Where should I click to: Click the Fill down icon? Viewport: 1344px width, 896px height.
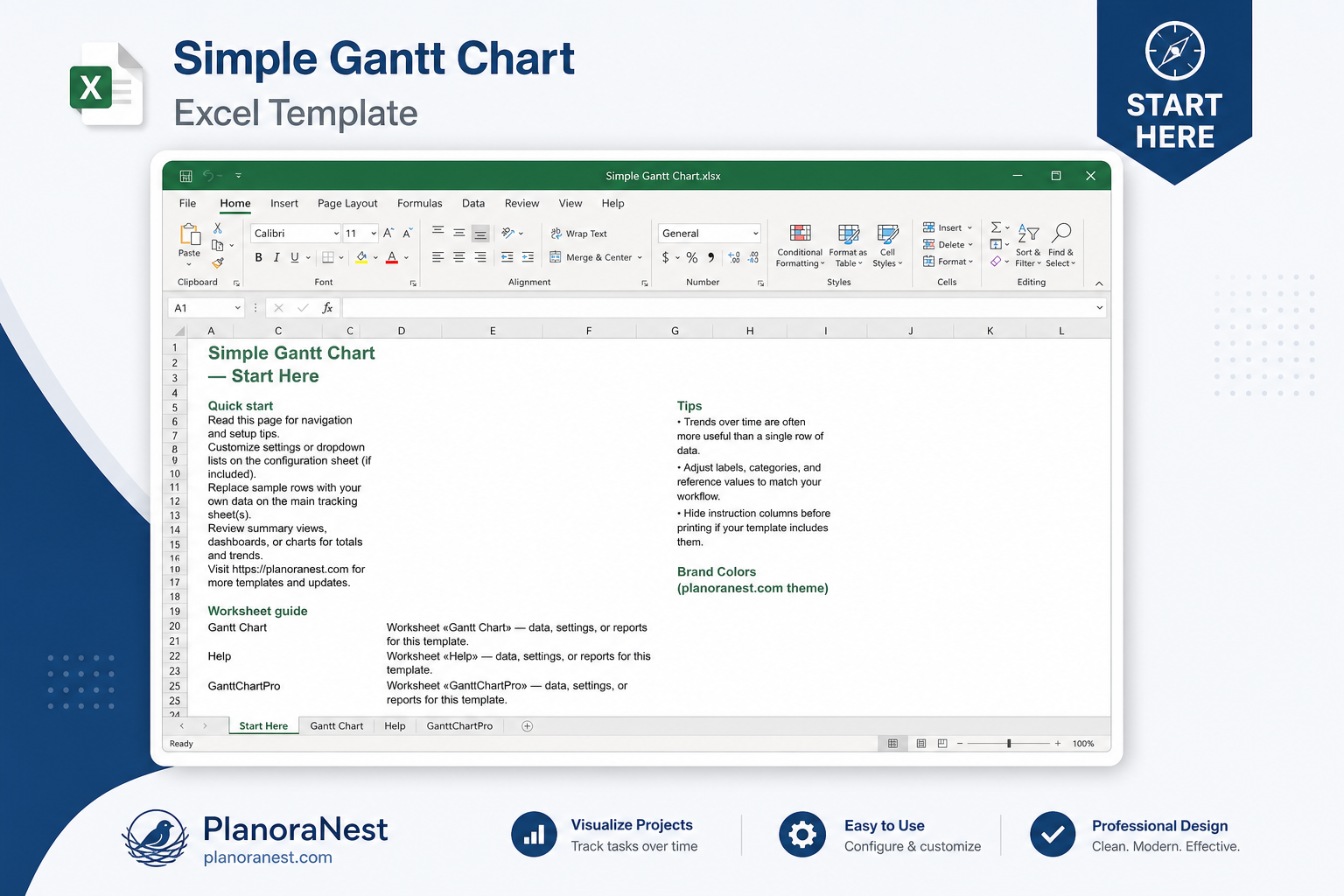pos(996,244)
